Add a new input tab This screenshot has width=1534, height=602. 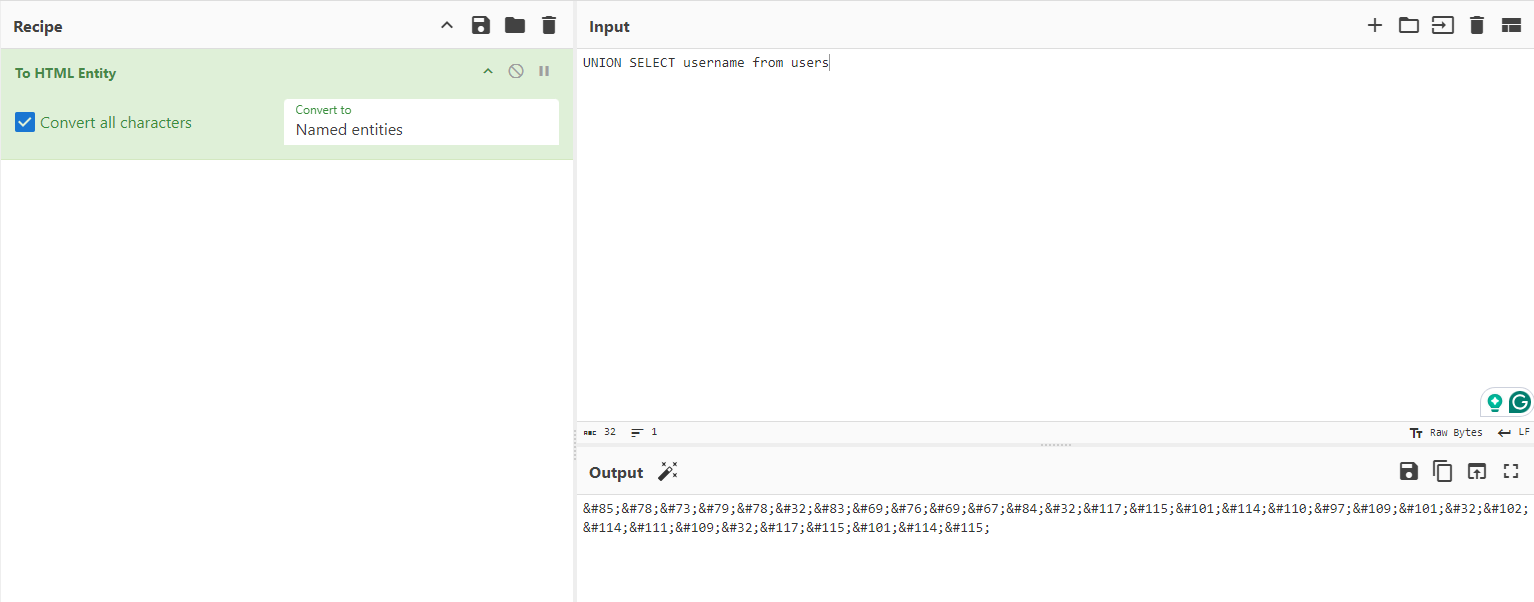1375,26
